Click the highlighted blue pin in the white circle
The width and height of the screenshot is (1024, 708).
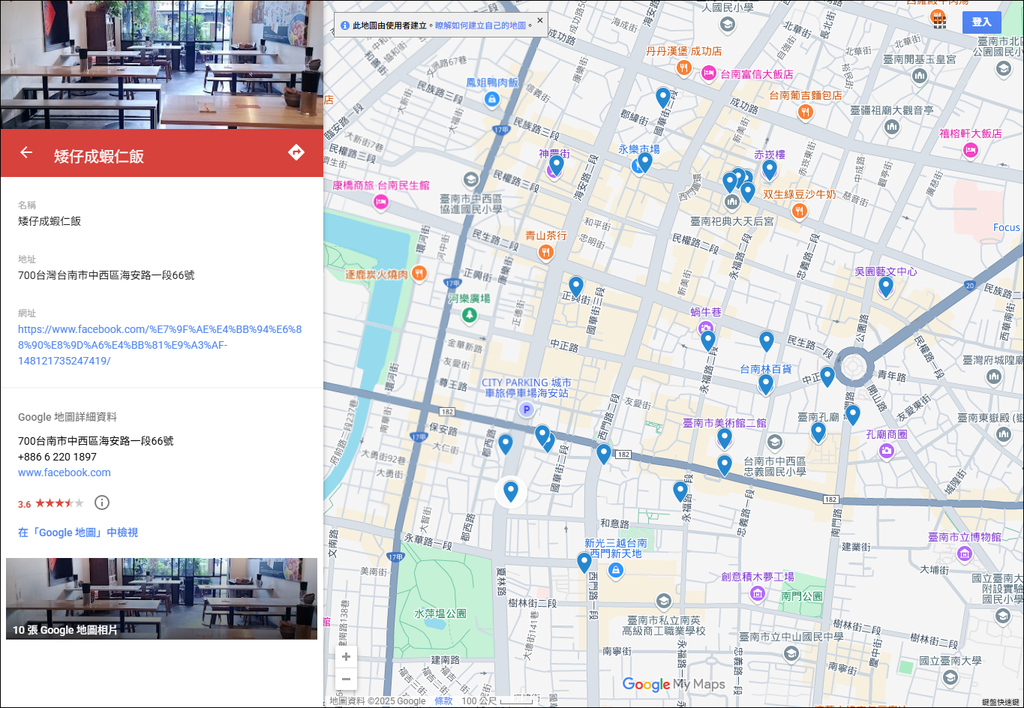click(x=511, y=491)
